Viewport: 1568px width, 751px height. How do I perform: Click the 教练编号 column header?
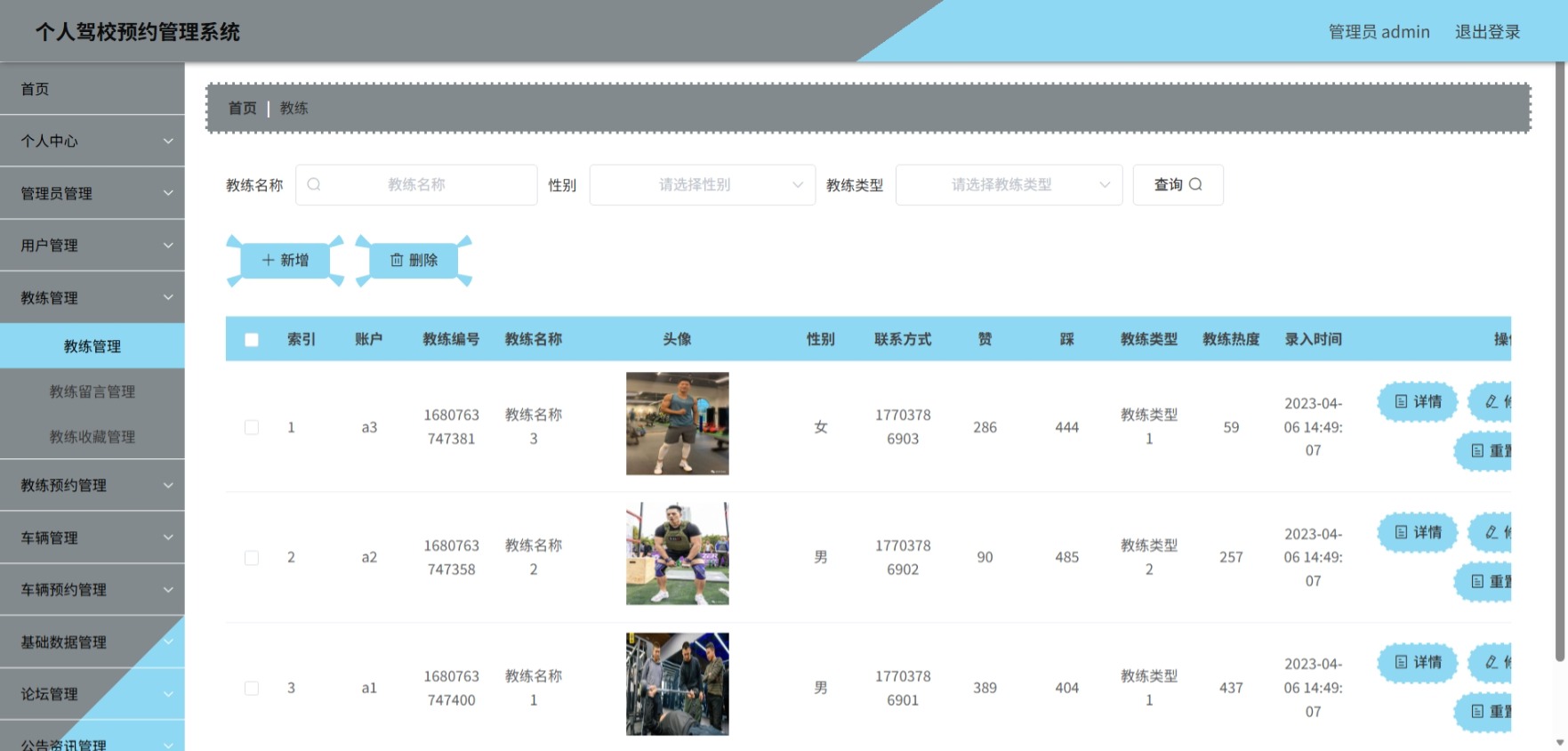(451, 339)
